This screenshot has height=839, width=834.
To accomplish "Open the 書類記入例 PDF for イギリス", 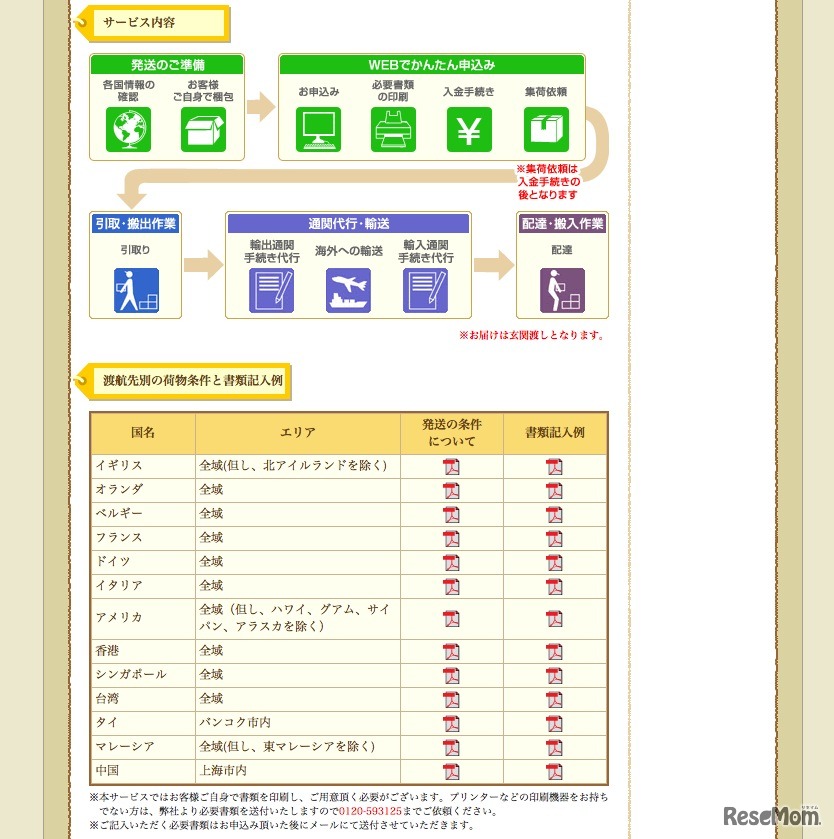I will click(x=554, y=467).
